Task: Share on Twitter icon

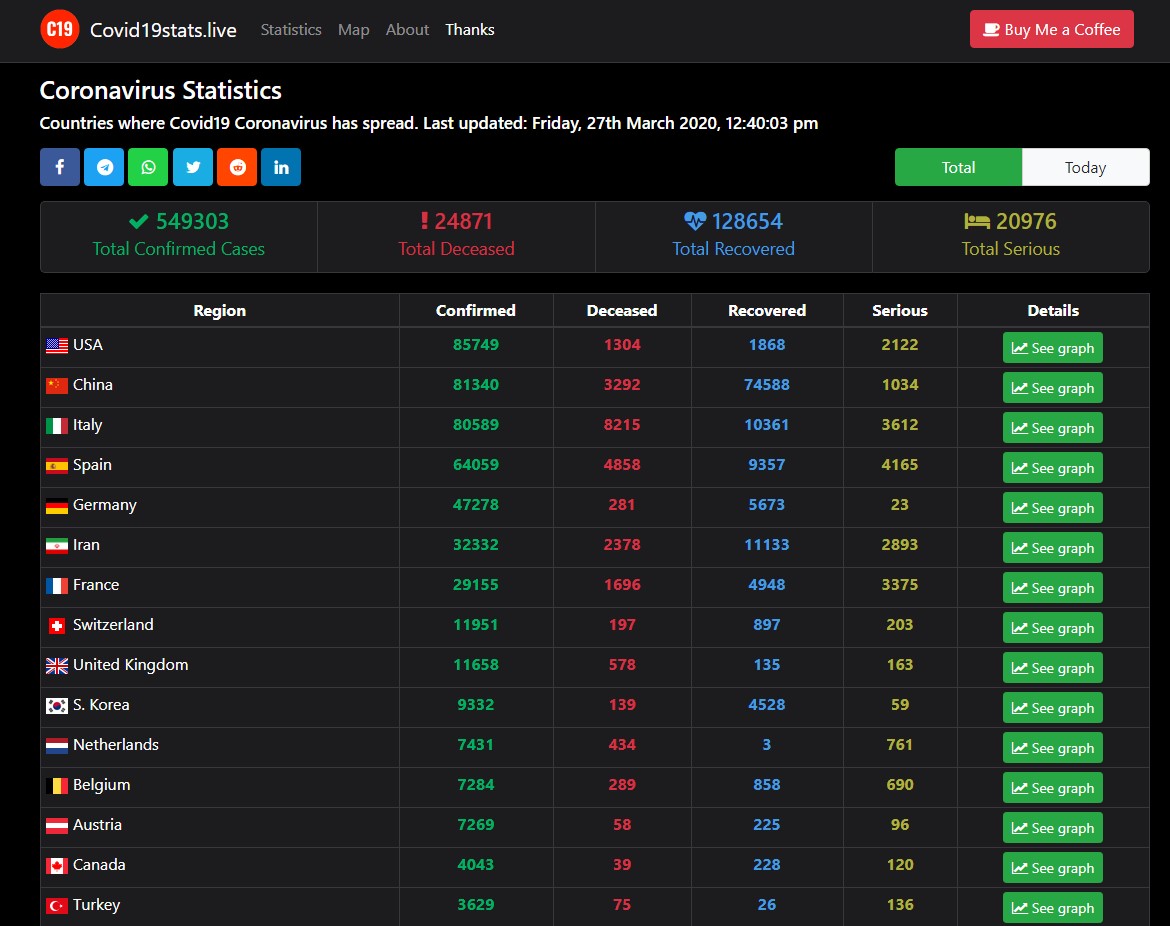Action: click(193, 167)
